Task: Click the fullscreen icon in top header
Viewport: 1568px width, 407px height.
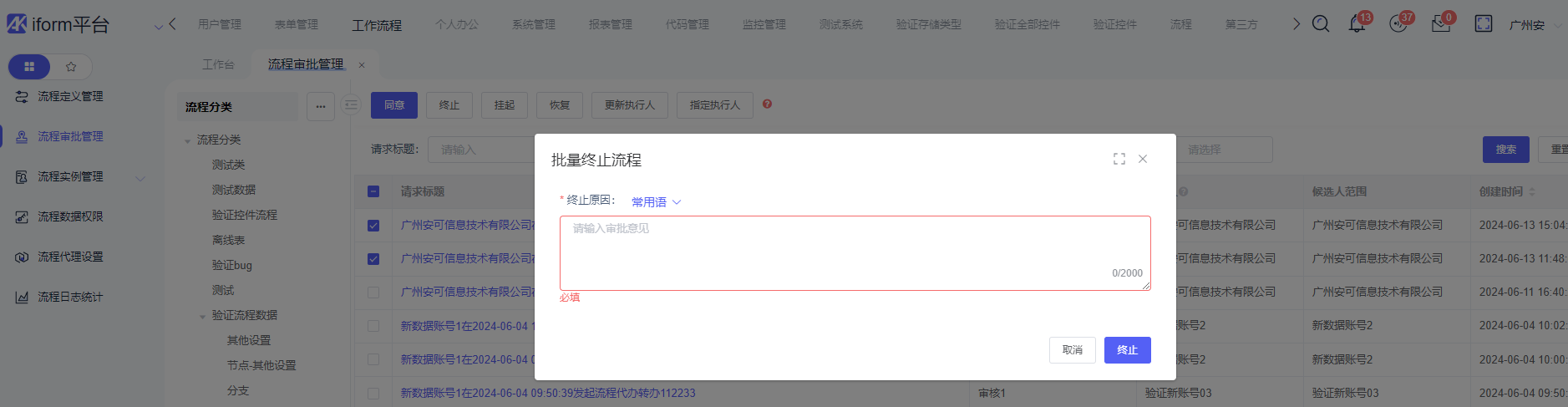Action: tap(1483, 24)
